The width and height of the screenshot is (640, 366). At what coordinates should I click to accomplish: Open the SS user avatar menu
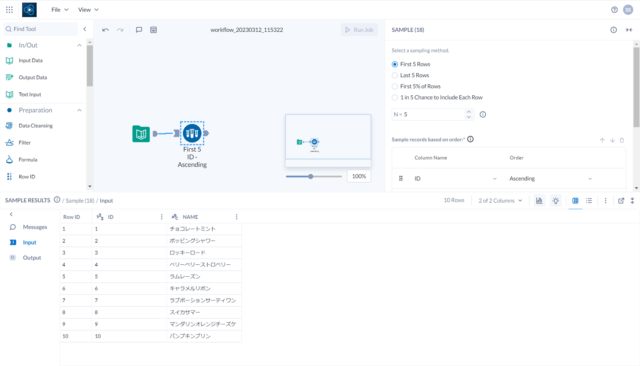pos(628,10)
